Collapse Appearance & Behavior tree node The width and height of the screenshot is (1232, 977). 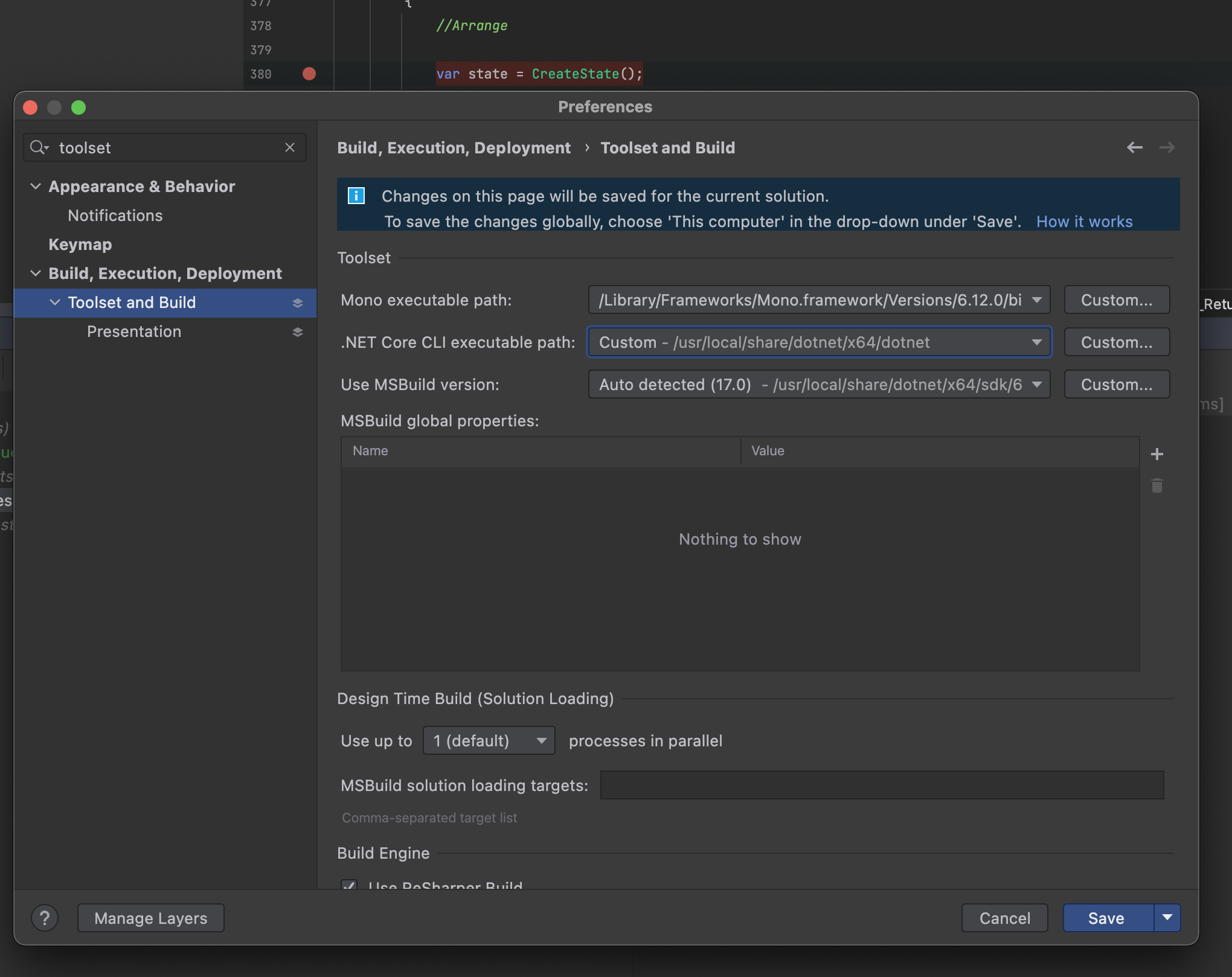pos(36,186)
